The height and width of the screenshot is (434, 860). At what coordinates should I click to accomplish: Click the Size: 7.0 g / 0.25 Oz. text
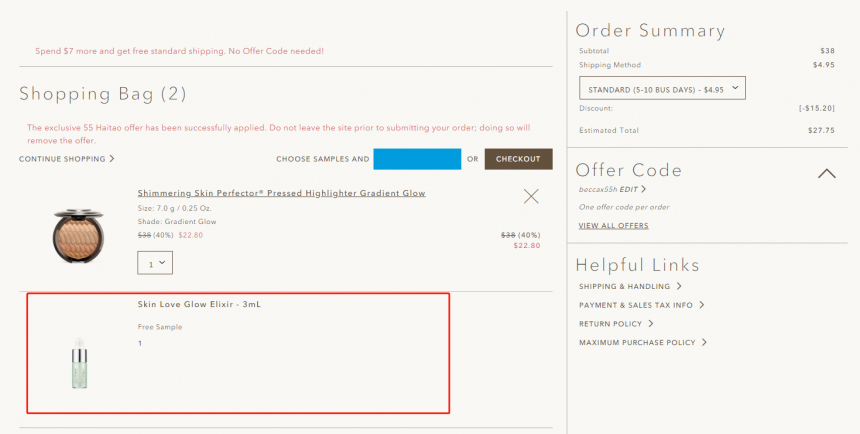[174, 208]
